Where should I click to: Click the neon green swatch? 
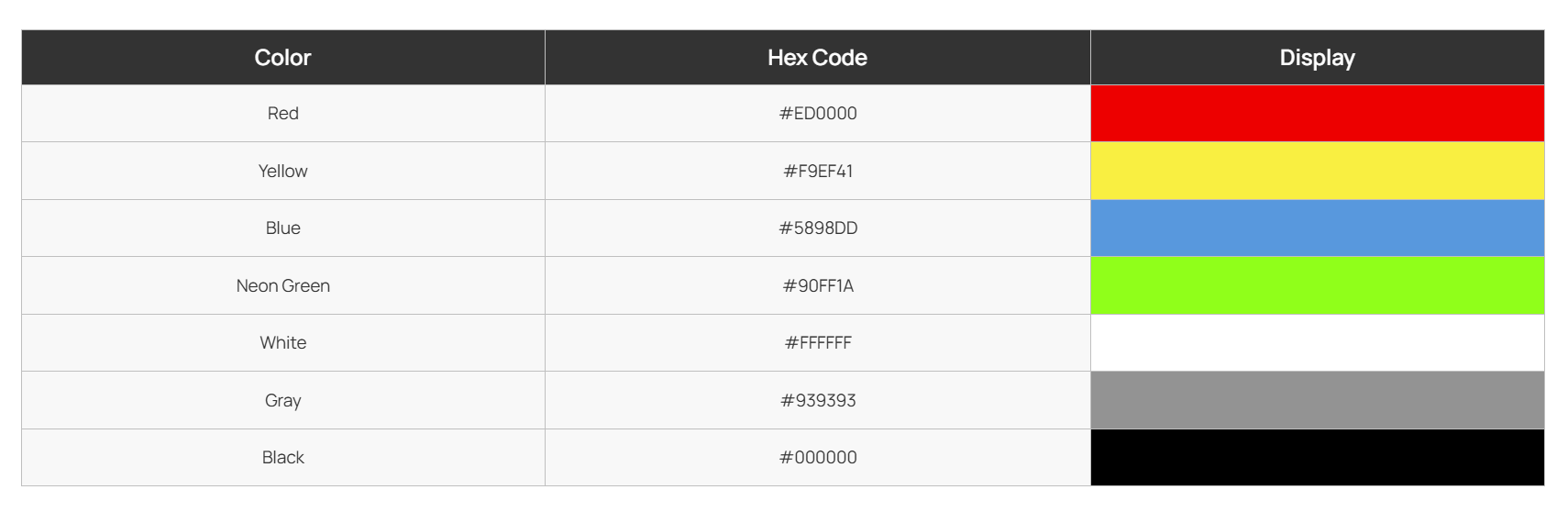coord(1317,285)
